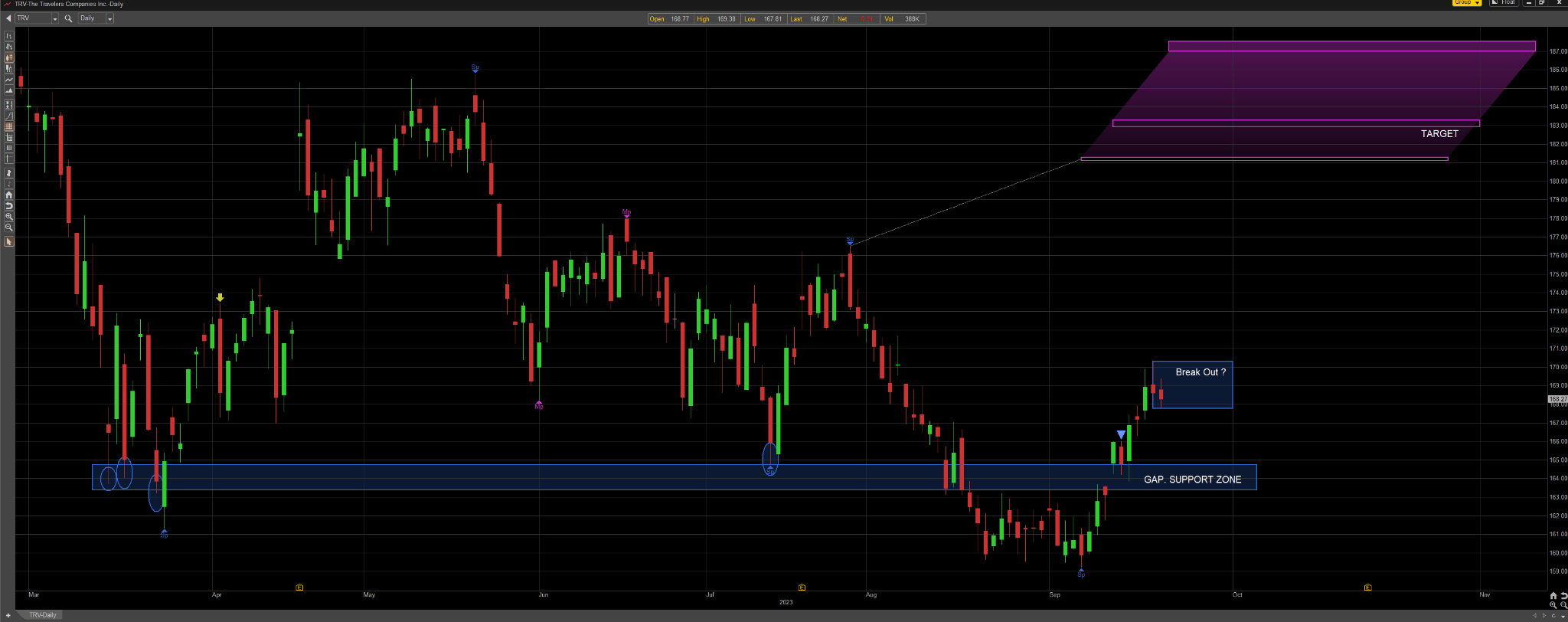Open the TRV symbol dropdown arrow
This screenshot has height=622, width=1568.
(x=55, y=18)
